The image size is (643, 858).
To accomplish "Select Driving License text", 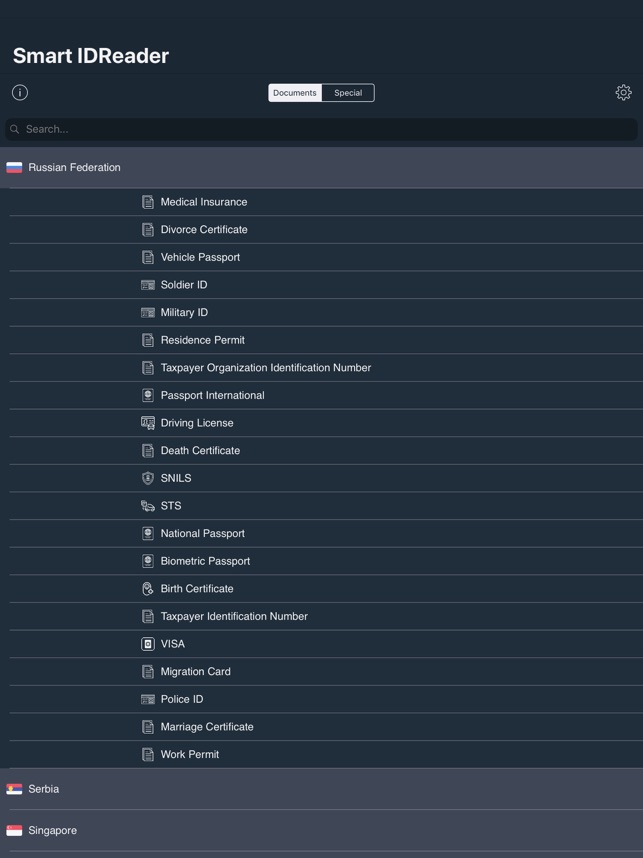I will click(196, 423).
